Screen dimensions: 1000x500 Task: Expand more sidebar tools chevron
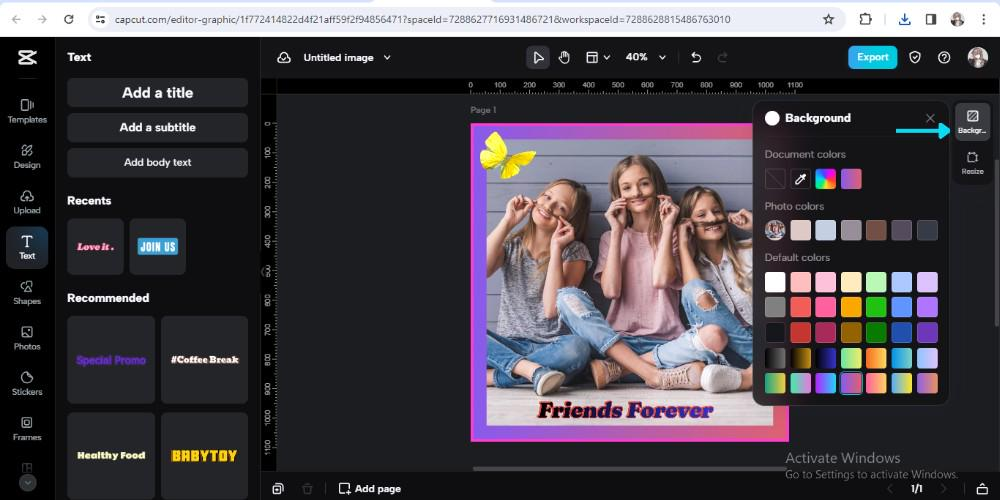point(27,483)
